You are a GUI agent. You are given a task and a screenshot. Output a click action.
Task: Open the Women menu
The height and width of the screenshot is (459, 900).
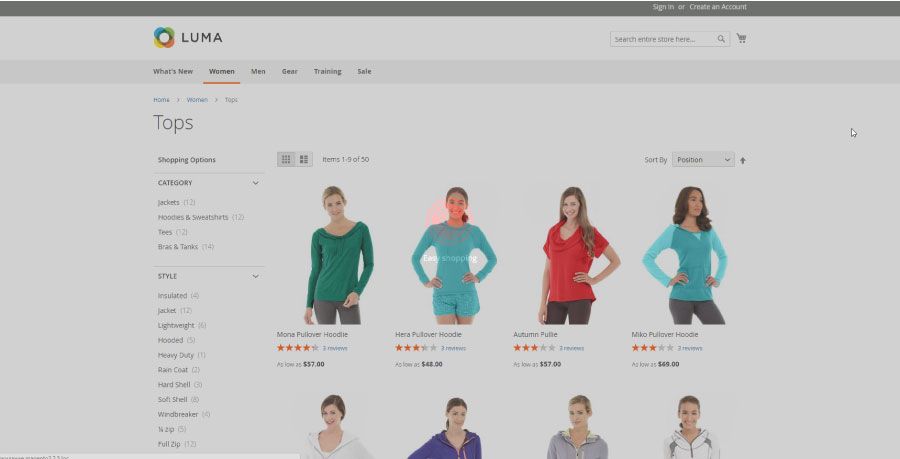(x=222, y=72)
